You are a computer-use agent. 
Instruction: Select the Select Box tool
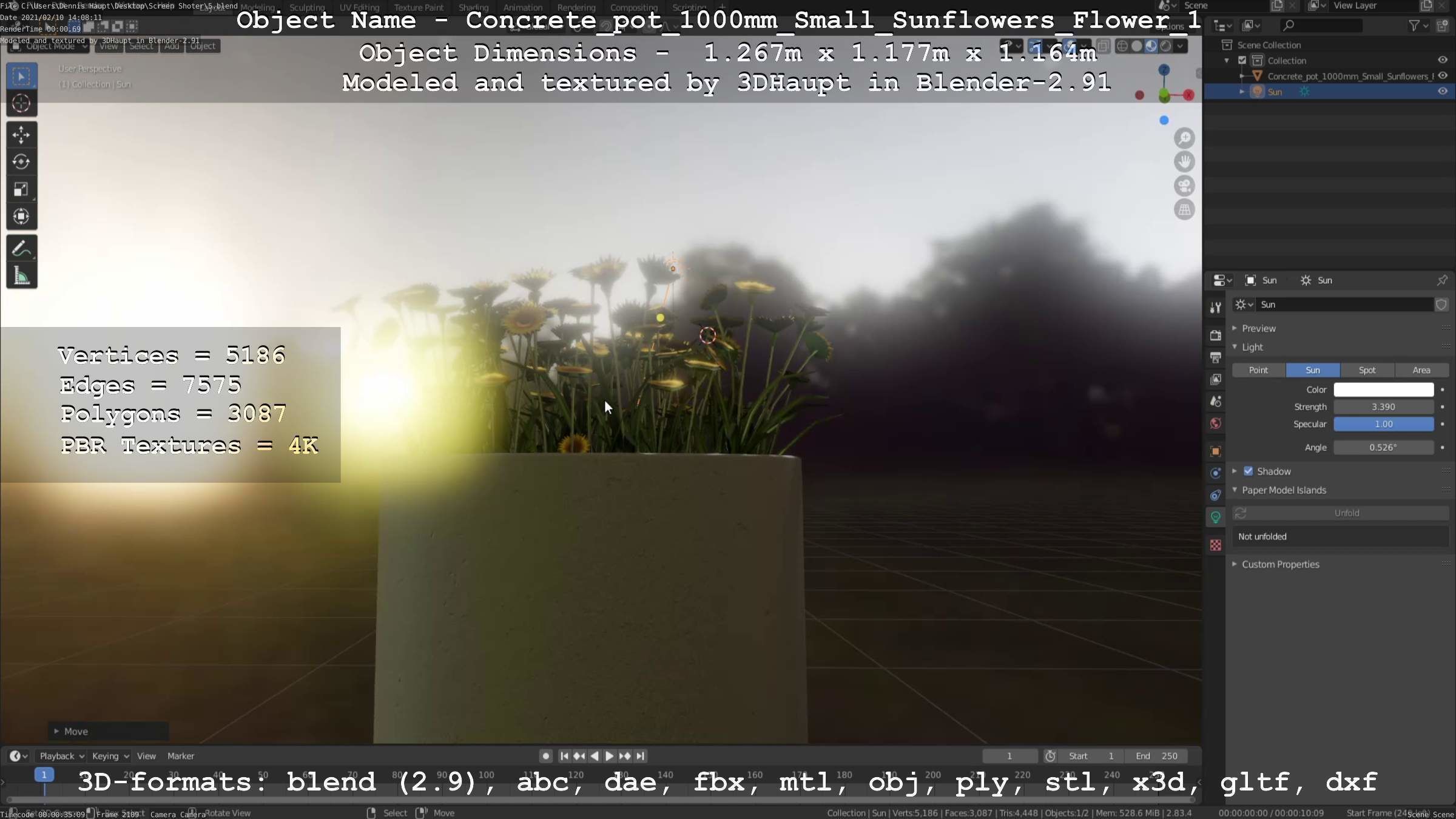click(x=21, y=76)
